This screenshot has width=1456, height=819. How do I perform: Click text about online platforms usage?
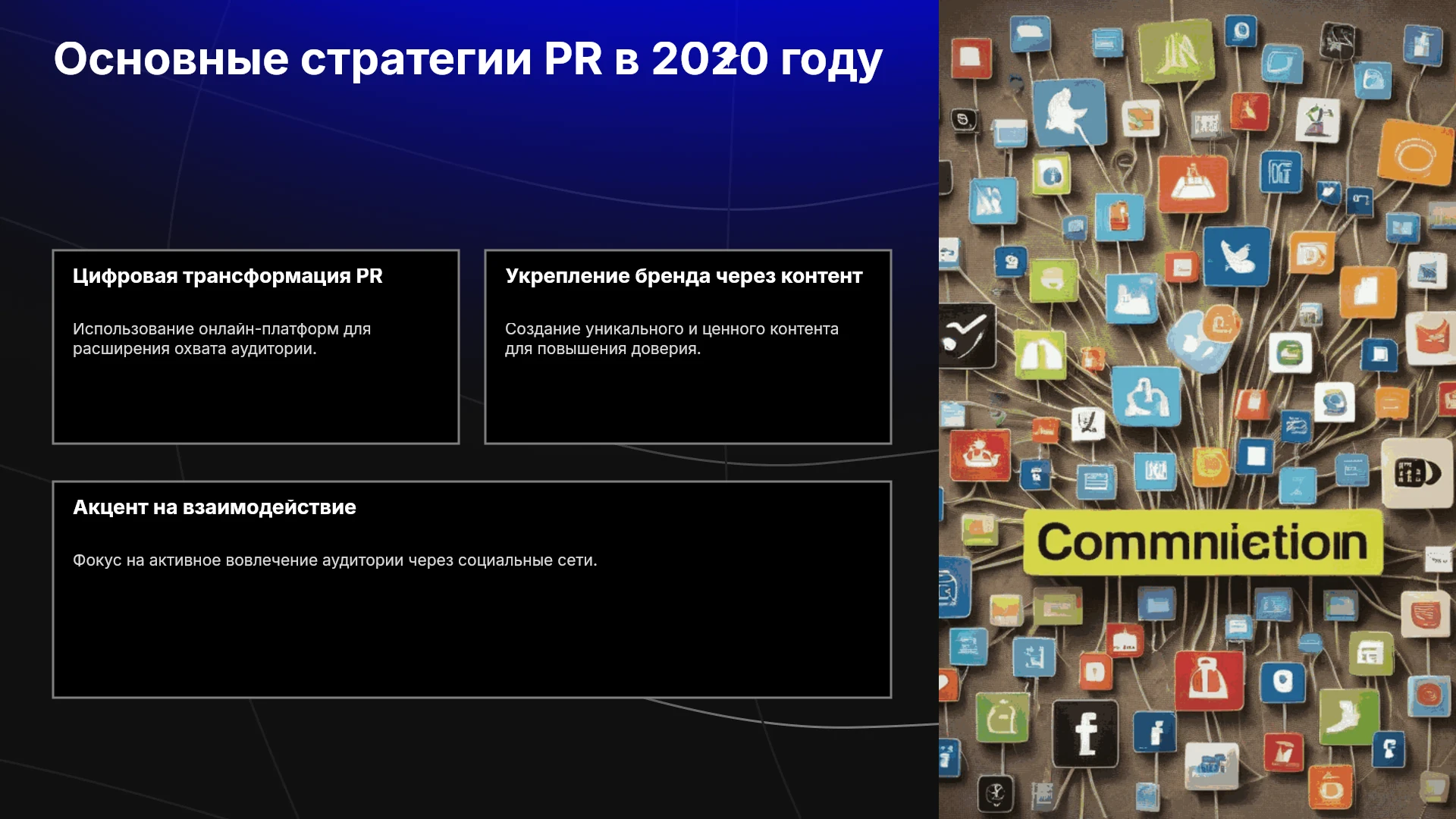click(222, 339)
